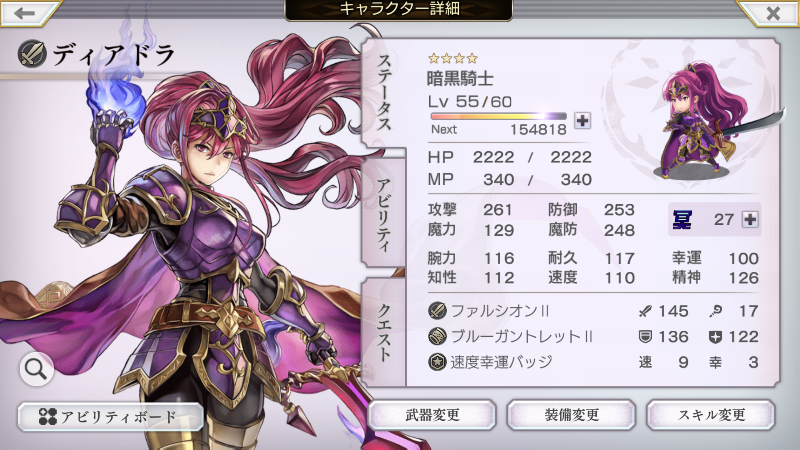The width and height of the screenshot is (800, 450).
Task: Open the アビリティボード
Action: tap(110, 417)
